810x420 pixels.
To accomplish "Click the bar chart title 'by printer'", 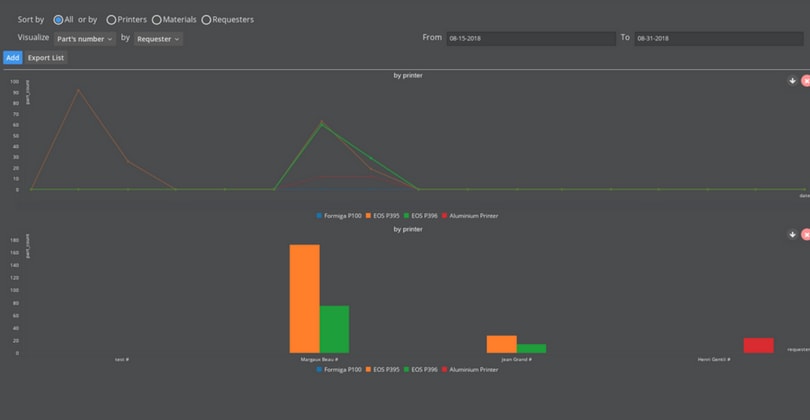I will click(x=408, y=229).
